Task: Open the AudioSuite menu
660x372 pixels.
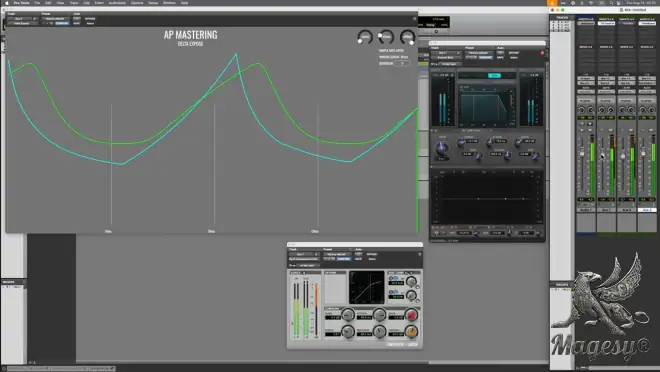Action: (x=117, y=3)
